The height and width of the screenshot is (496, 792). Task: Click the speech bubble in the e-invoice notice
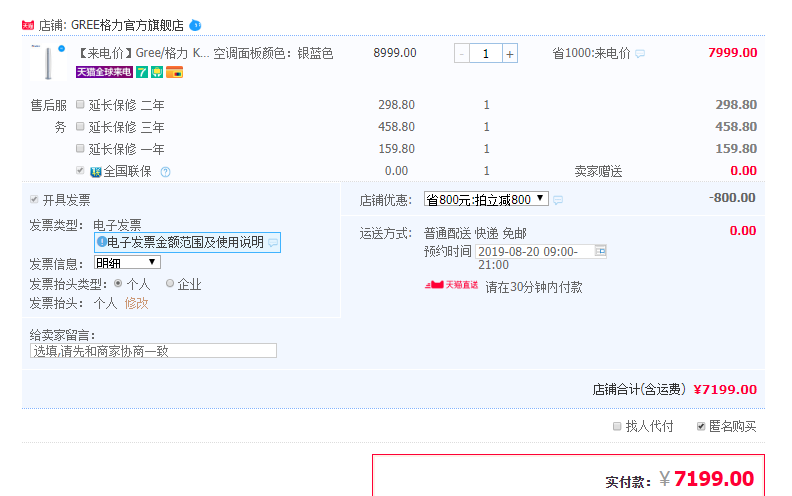click(x=273, y=243)
